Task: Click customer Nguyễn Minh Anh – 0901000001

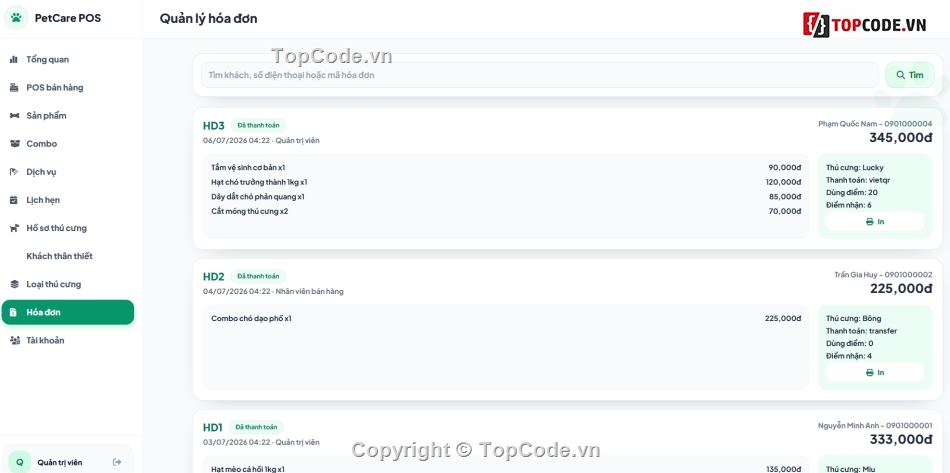Action: coord(875,425)
